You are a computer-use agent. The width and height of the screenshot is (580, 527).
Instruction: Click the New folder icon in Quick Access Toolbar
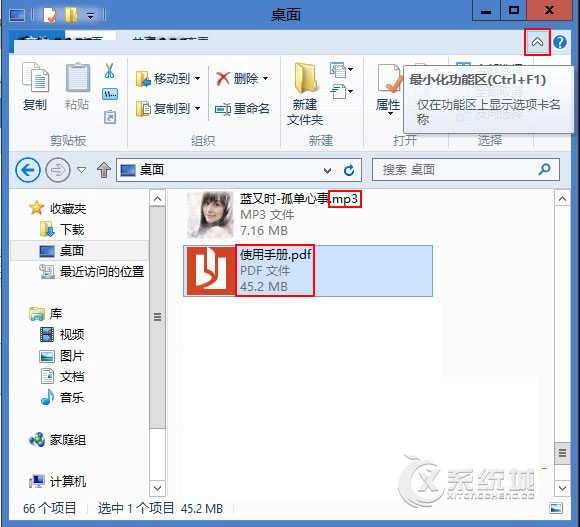[71, 15]
